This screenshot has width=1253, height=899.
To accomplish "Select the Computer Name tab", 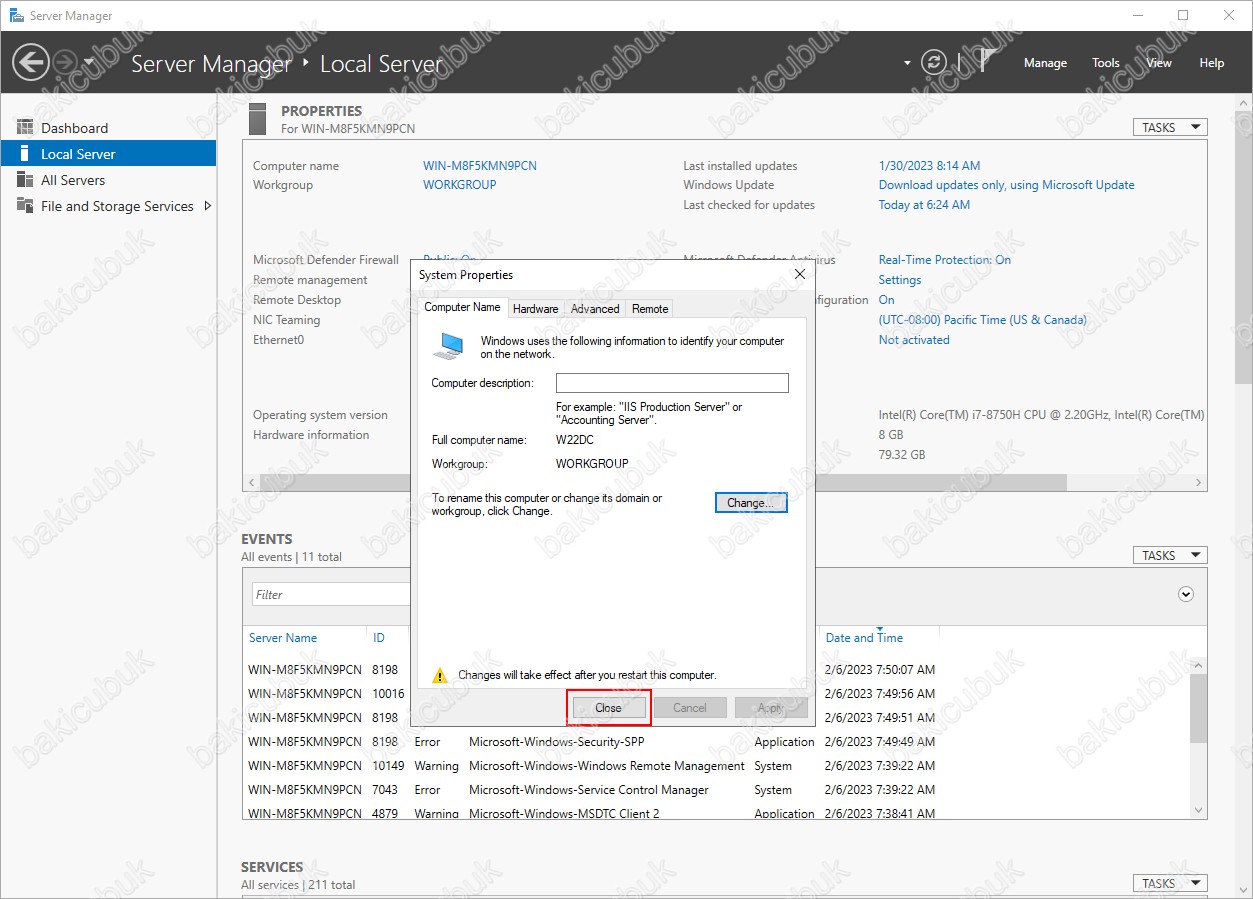I will (462, 307).
